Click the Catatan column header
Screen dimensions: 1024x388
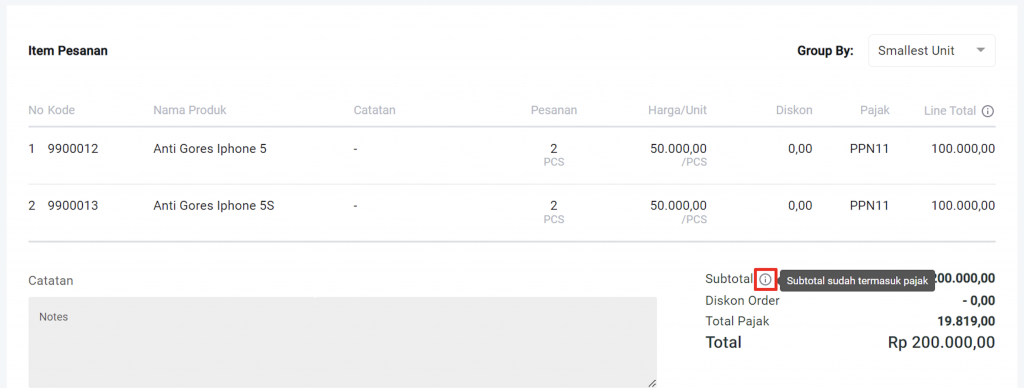click(374, 110)
